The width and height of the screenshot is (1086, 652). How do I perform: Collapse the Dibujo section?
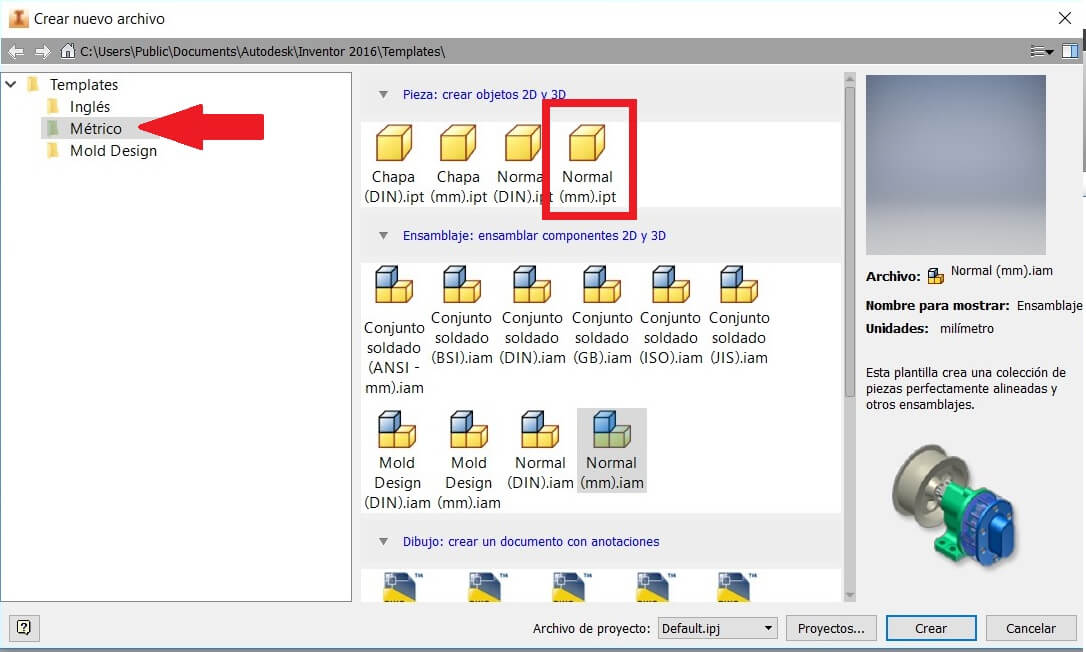click(x=383, y=542)
